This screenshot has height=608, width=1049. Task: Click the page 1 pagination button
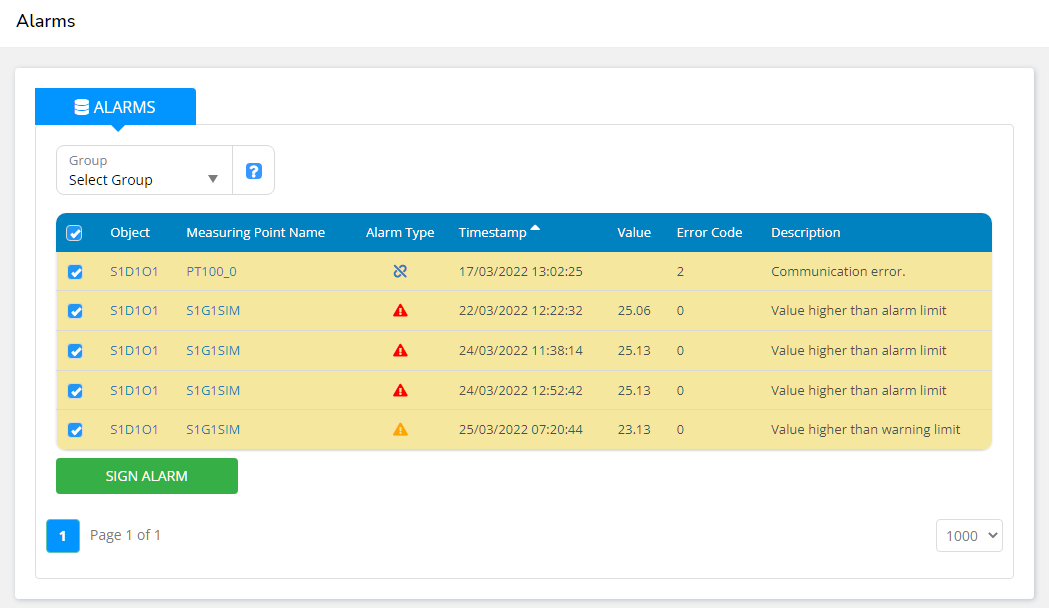point(62,535)
